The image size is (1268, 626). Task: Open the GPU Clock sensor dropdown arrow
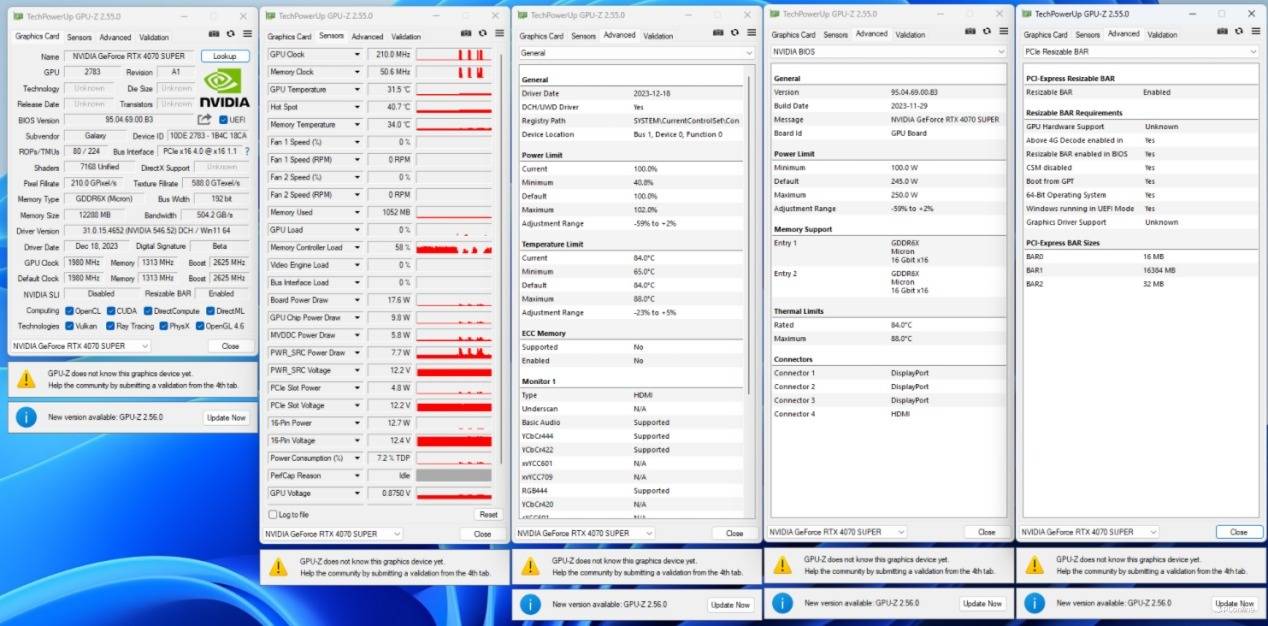tap(357, 55)
